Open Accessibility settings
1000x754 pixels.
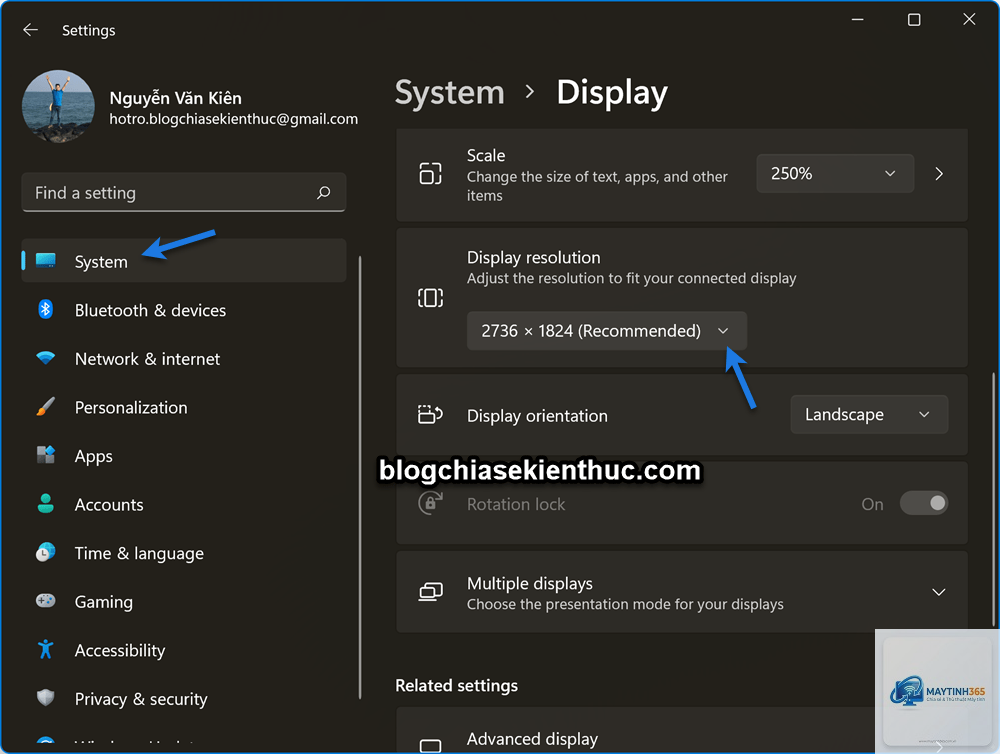[x=184, y=649]
